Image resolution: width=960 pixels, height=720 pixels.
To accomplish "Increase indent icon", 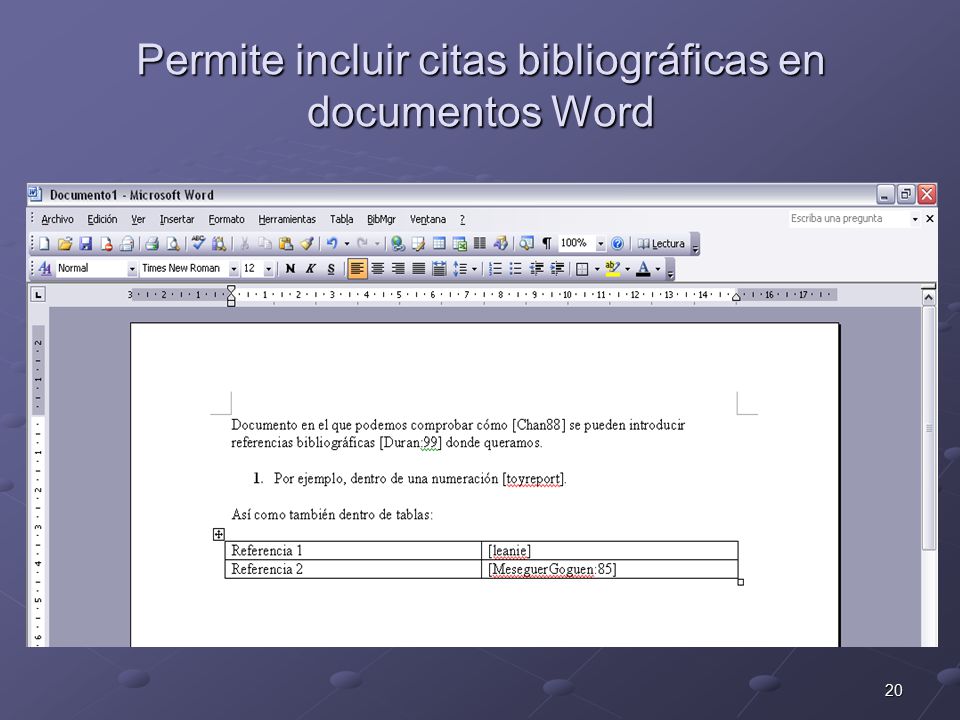I will coord(557,268).
